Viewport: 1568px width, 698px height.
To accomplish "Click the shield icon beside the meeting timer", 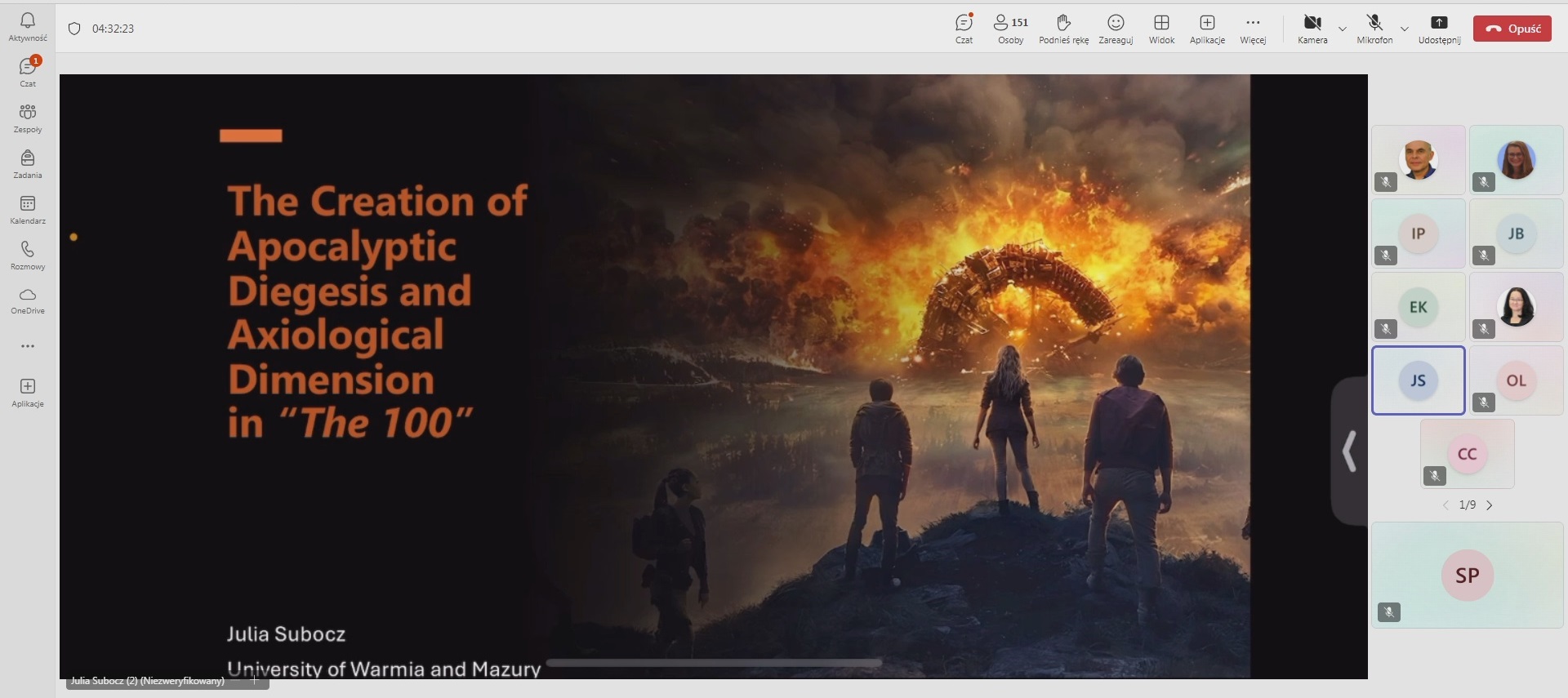I will [x=74, y=29].
